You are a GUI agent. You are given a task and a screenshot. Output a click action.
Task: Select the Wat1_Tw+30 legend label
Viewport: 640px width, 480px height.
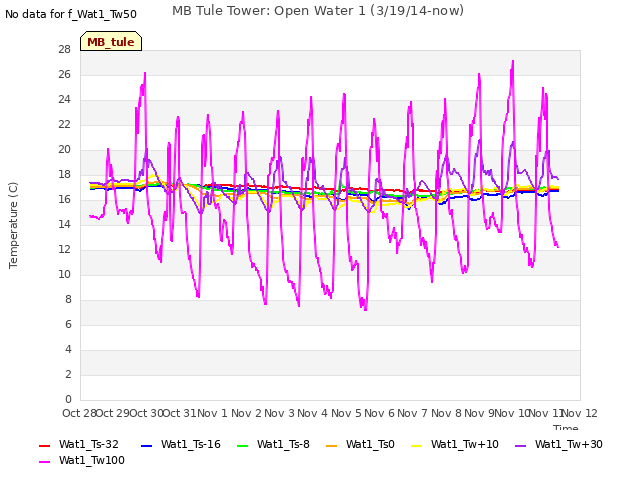click(x=569, y=444)
